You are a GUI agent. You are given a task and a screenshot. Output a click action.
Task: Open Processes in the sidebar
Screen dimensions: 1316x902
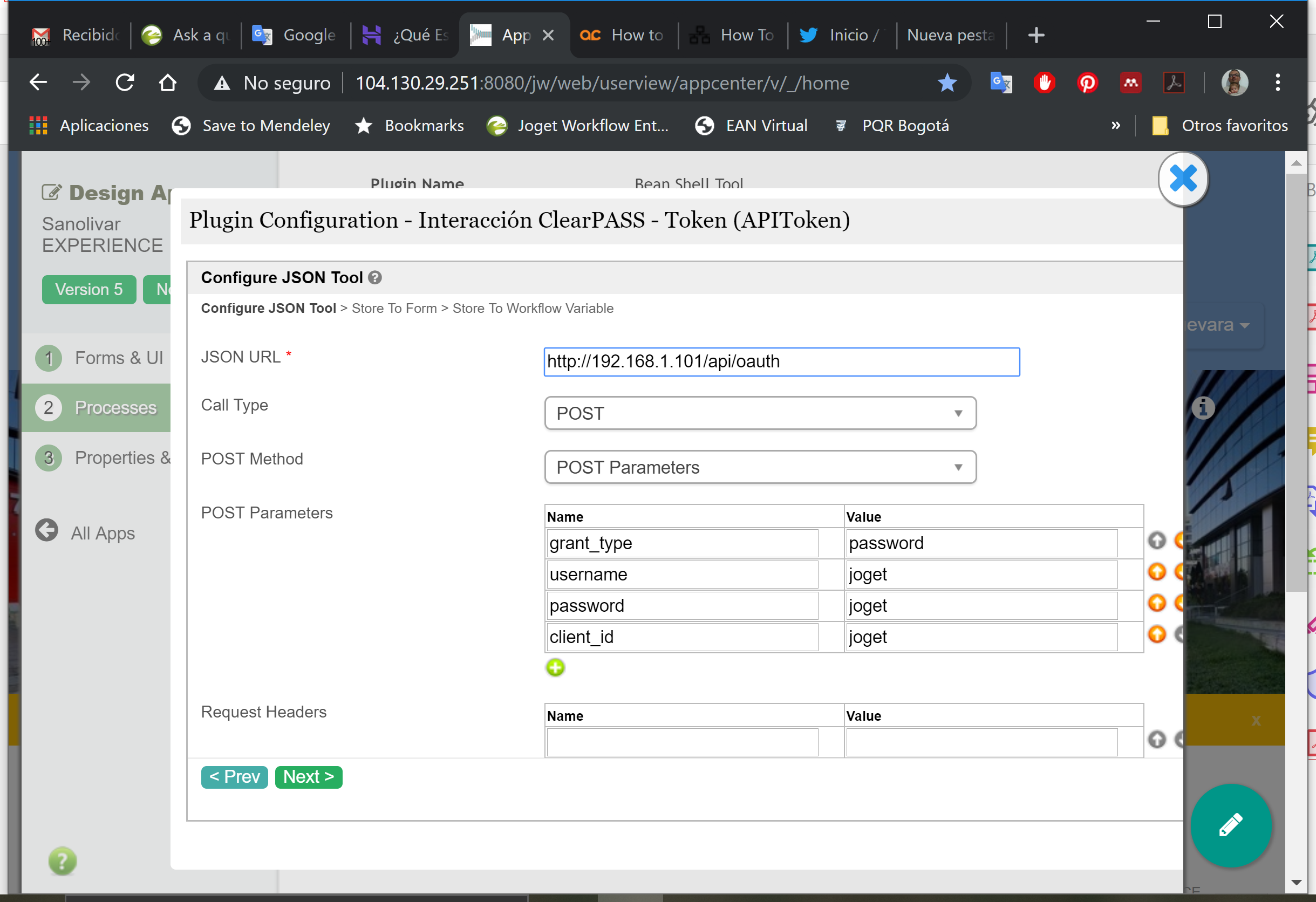[x=115, y=407]
